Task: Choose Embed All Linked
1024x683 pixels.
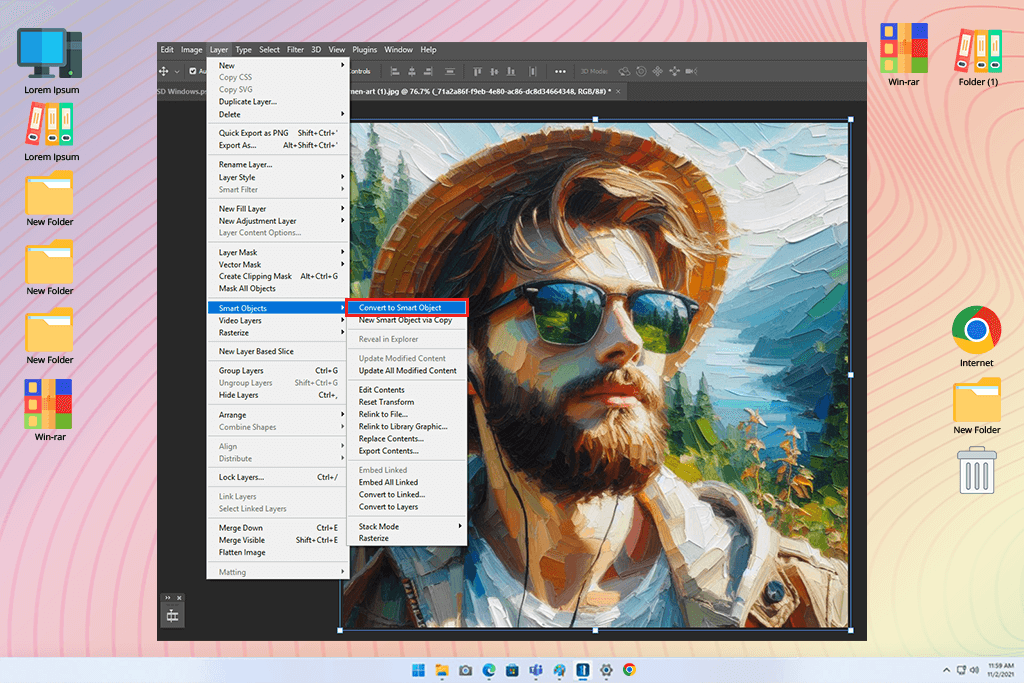Action: (407, 482)
